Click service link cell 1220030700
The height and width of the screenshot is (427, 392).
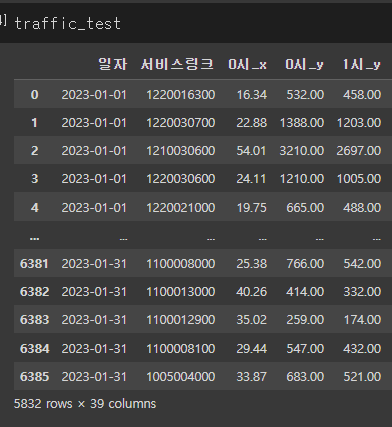[181, 123]
